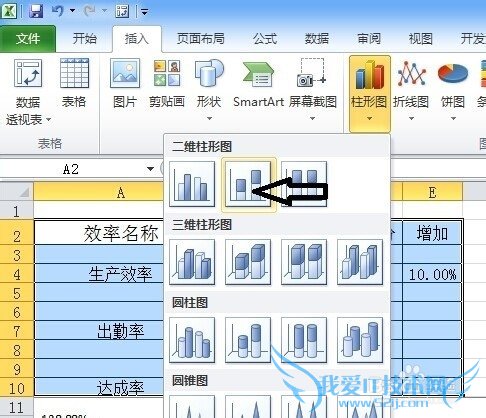This screenshot has height=418, width=486.
Task: Switch to the 视图 (View) tab
Action: click(421, 39)
